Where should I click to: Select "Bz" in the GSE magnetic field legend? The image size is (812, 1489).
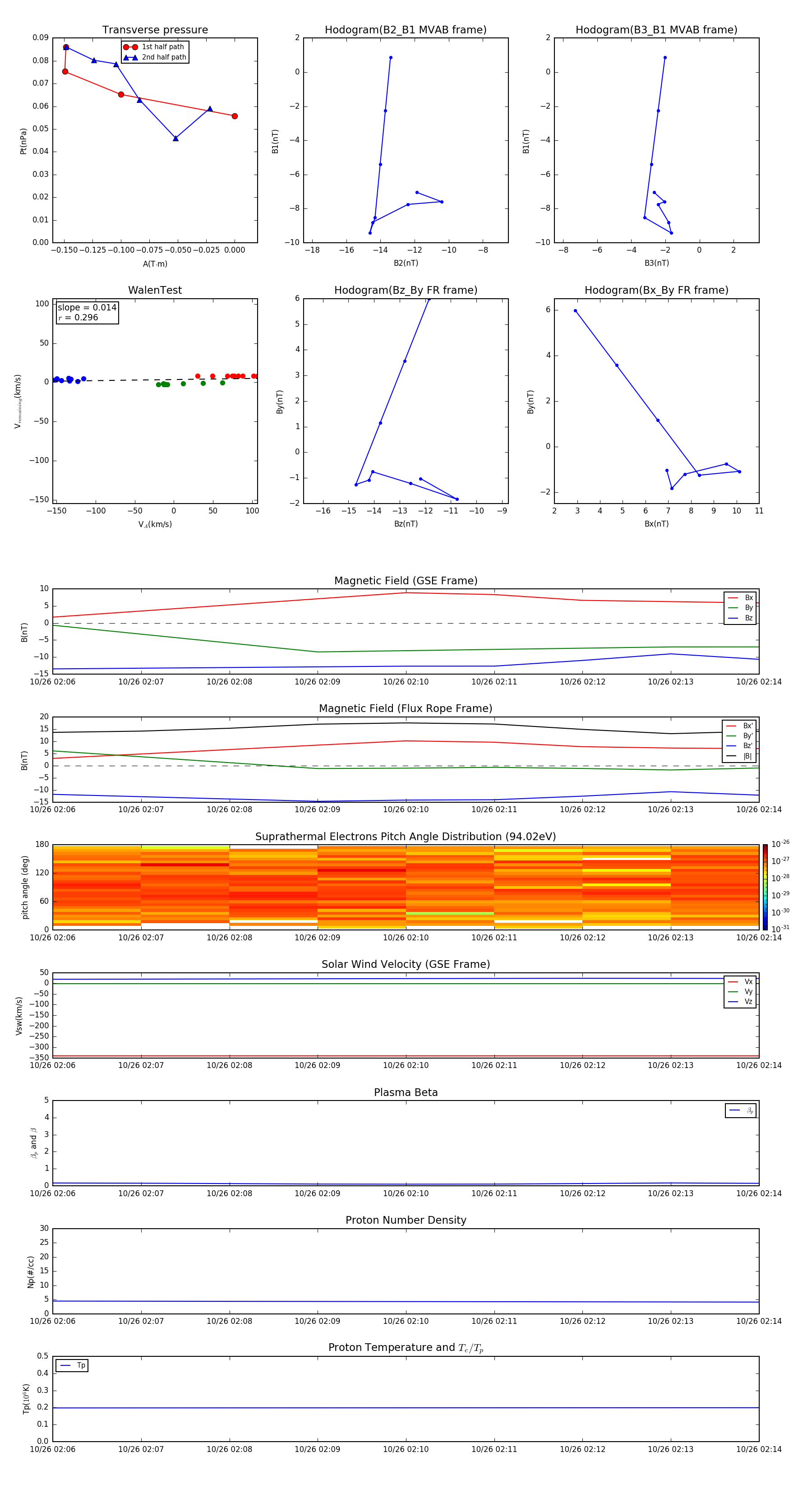coord(740,618)
